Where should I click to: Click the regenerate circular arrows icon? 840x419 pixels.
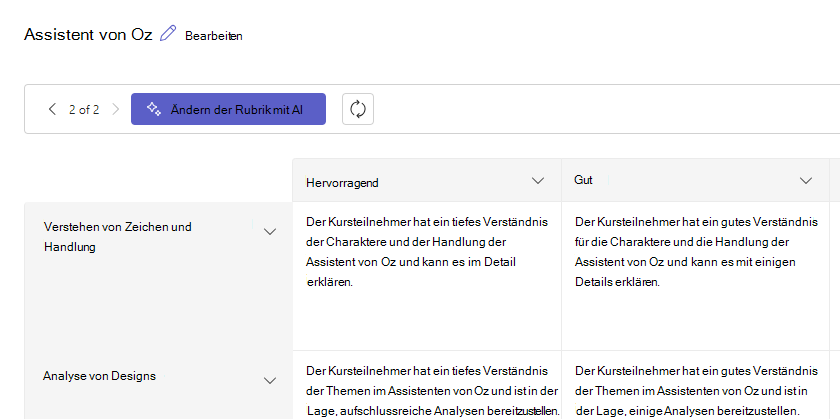[x=358, y=109]
